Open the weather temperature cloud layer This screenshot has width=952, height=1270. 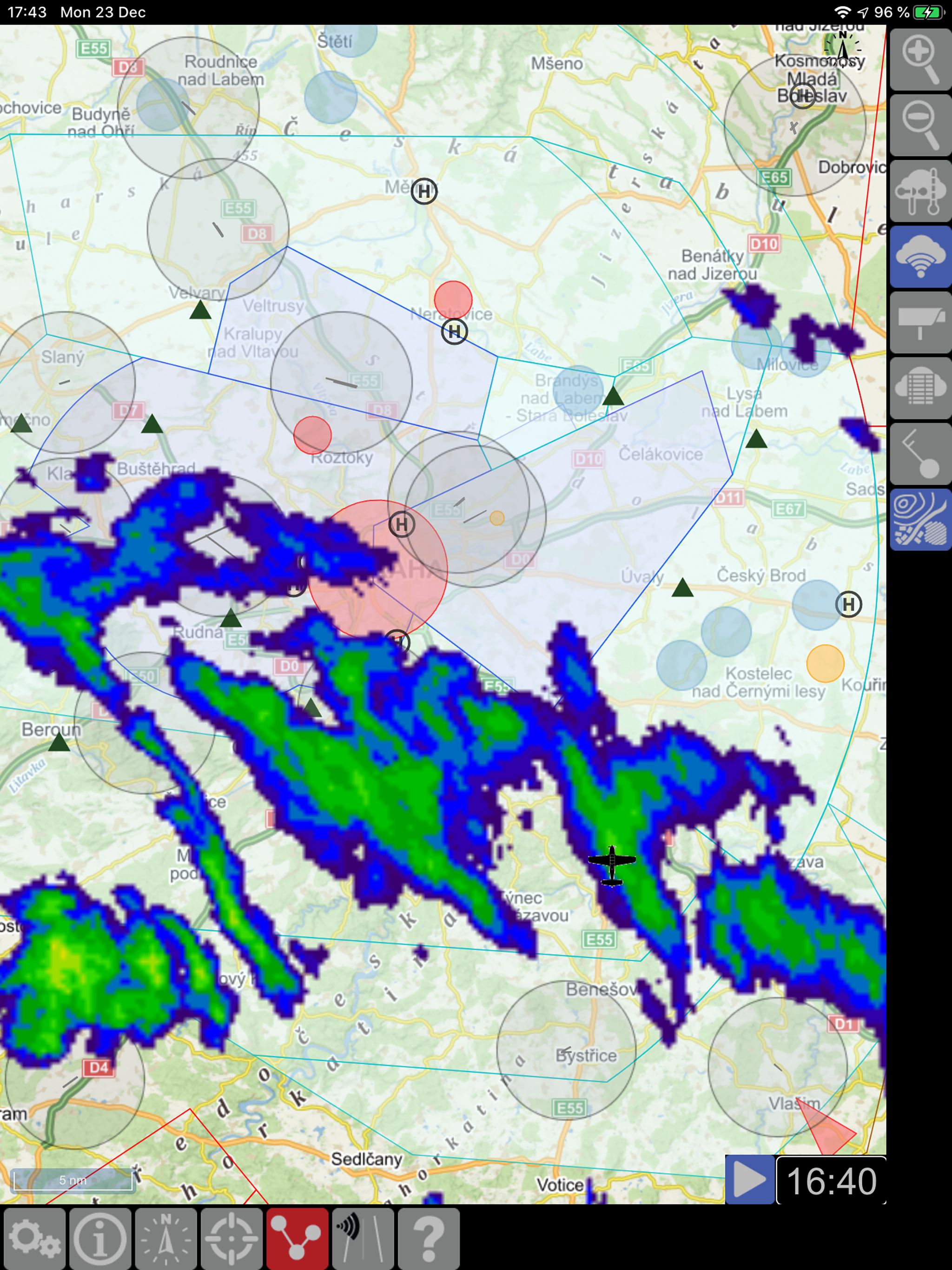[x=920, y=191]
